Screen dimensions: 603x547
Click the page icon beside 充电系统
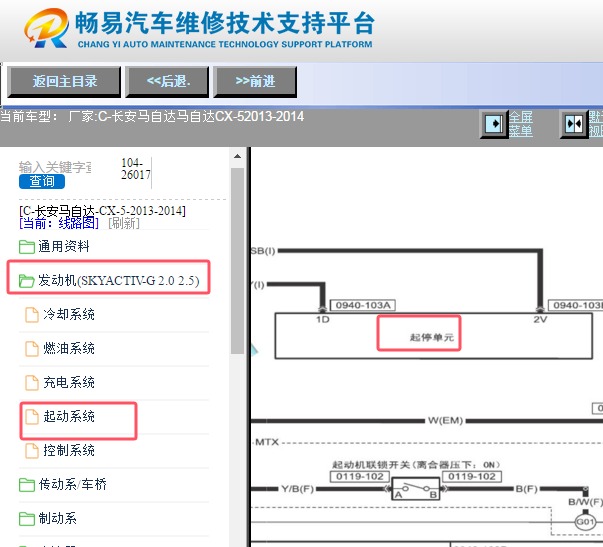point(32,382)
